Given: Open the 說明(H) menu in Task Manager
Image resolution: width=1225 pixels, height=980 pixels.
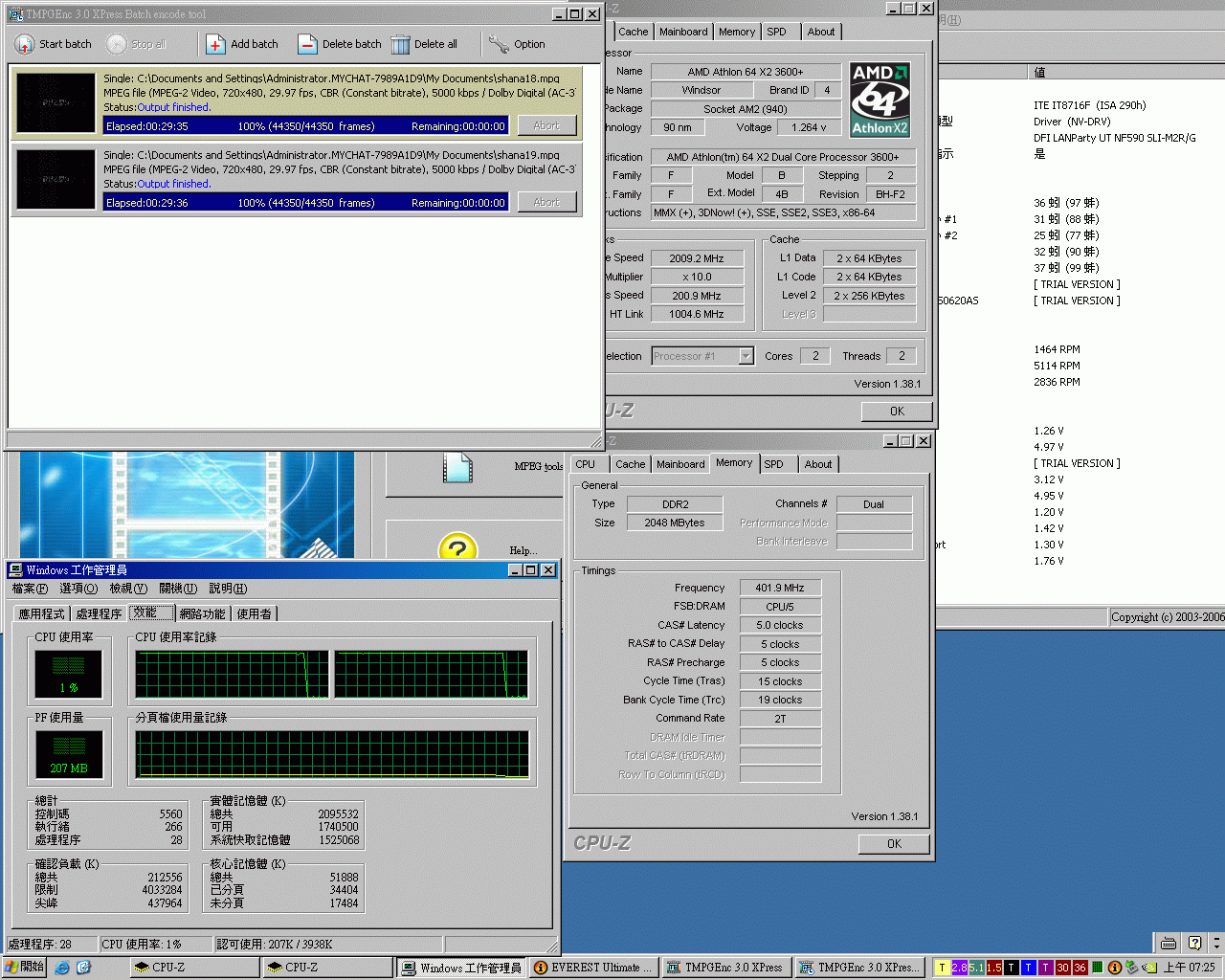Looking at the screenshot, I should click(x=228, y=589).
